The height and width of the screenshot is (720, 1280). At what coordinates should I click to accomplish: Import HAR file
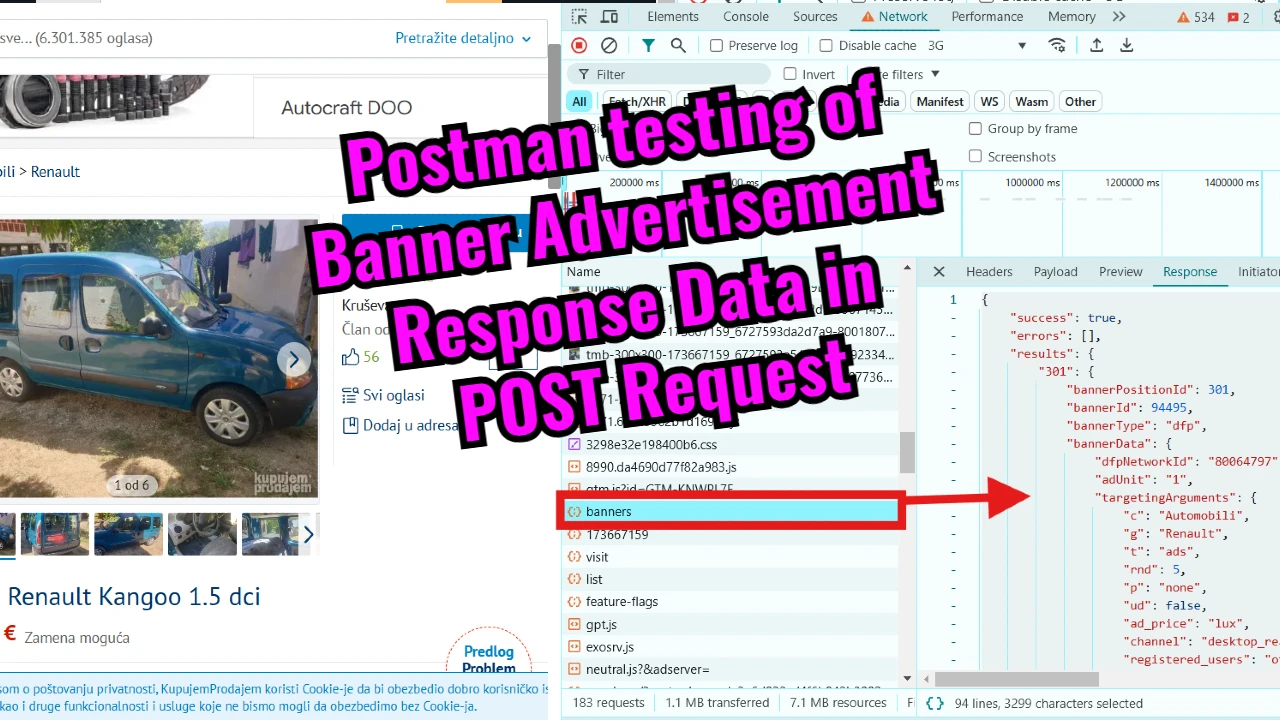[x=1096, y=45]
